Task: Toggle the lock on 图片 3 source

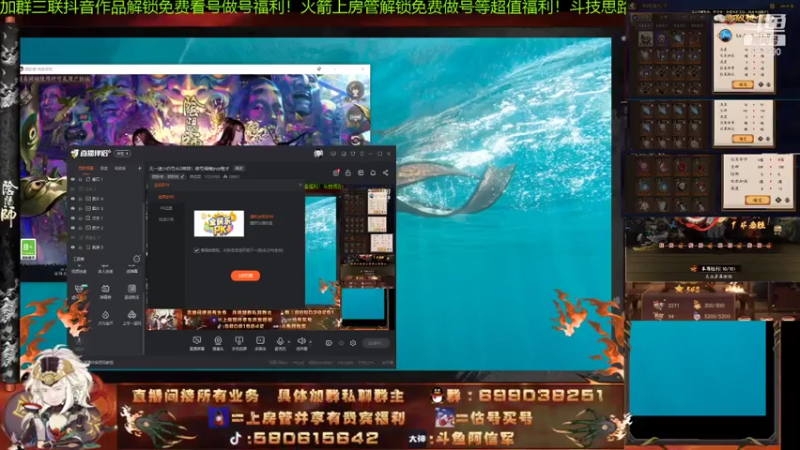Action: [80, 209]
